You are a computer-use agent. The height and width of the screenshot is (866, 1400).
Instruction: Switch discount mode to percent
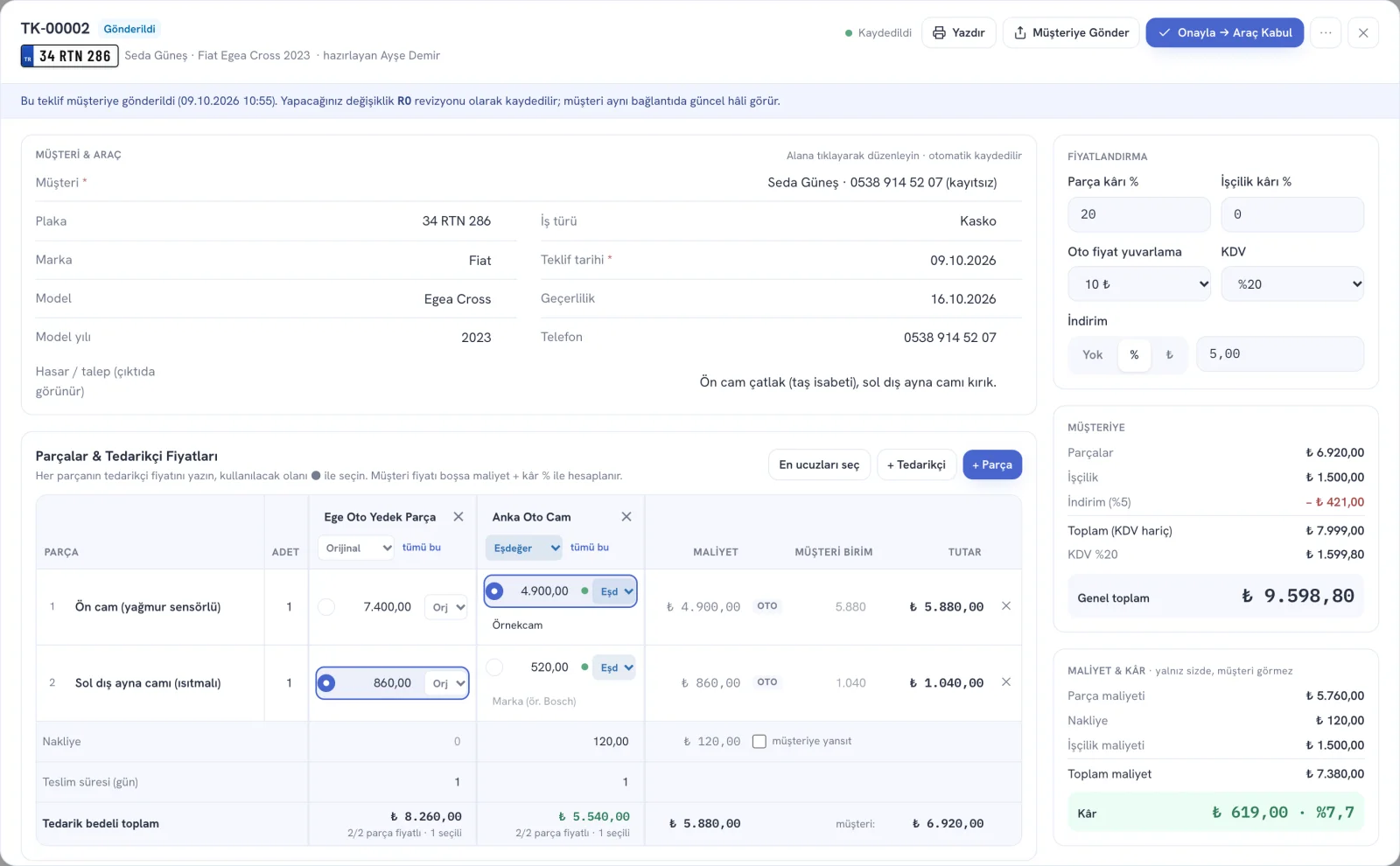[x=1134, y=354]
